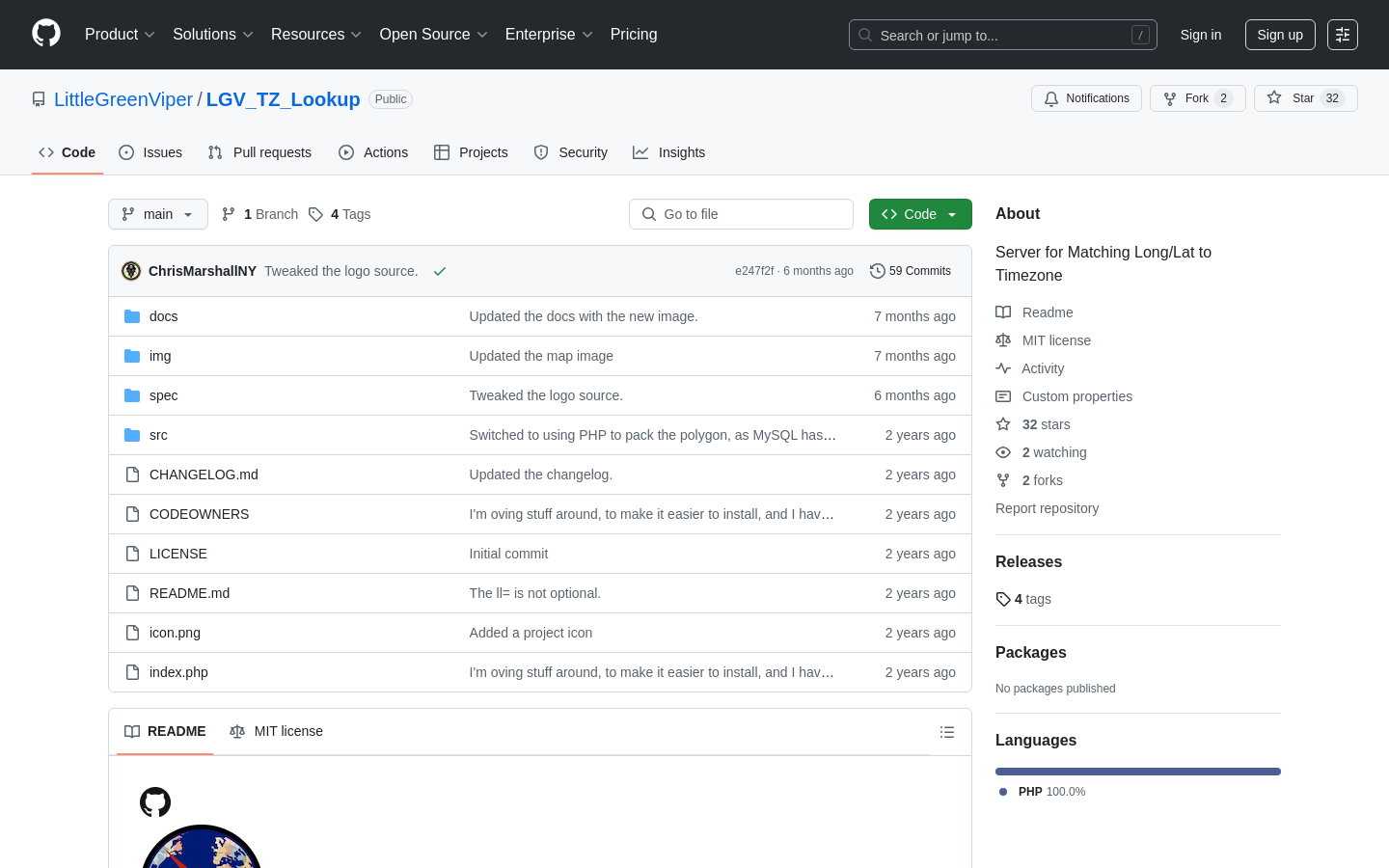1389x868 pixels.
Task: Click the src folder icon
Action: (132, 435)
